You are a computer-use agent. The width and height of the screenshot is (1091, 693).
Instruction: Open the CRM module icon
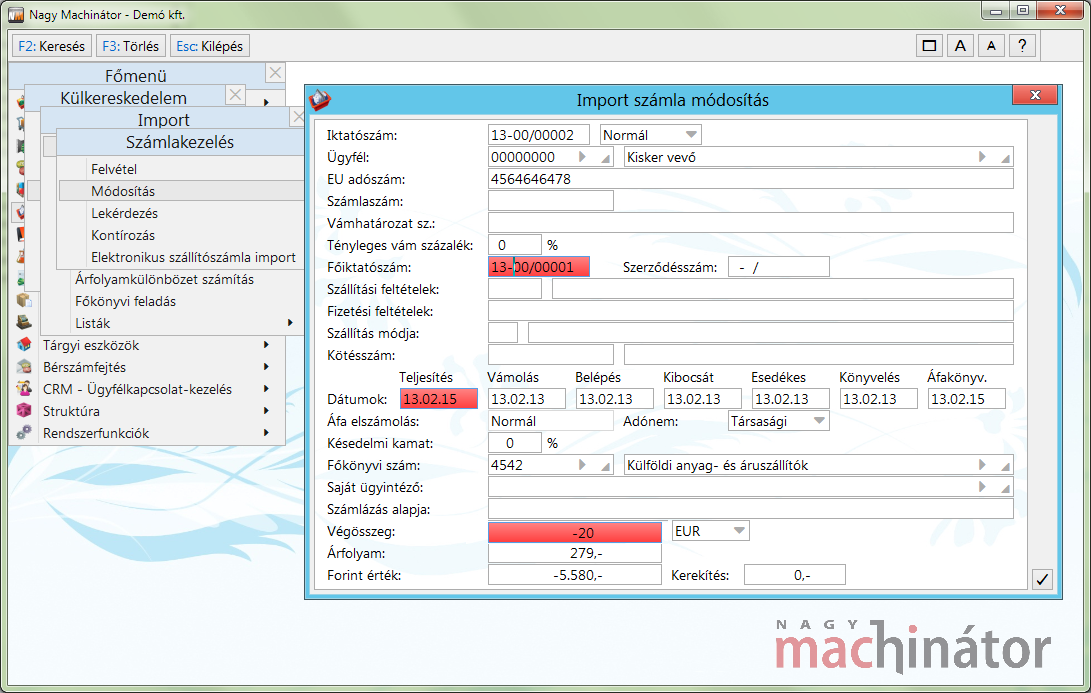click(x=24, y=389)
